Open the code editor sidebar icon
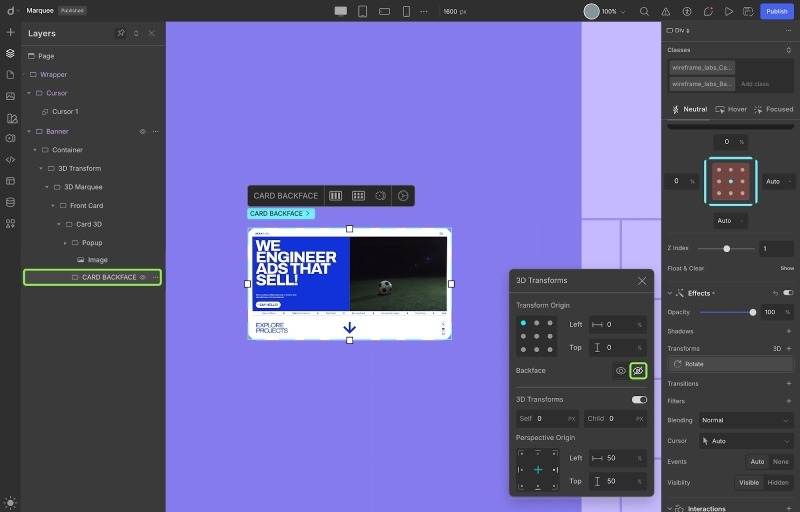This screenshot has height=512, width=800. (10, 159)
